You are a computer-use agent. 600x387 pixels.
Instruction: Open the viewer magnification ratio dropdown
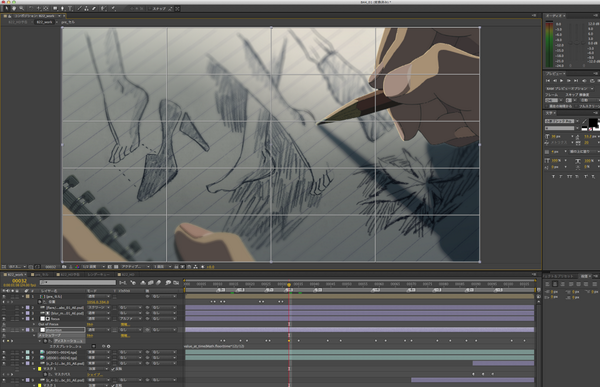point(17,267)
